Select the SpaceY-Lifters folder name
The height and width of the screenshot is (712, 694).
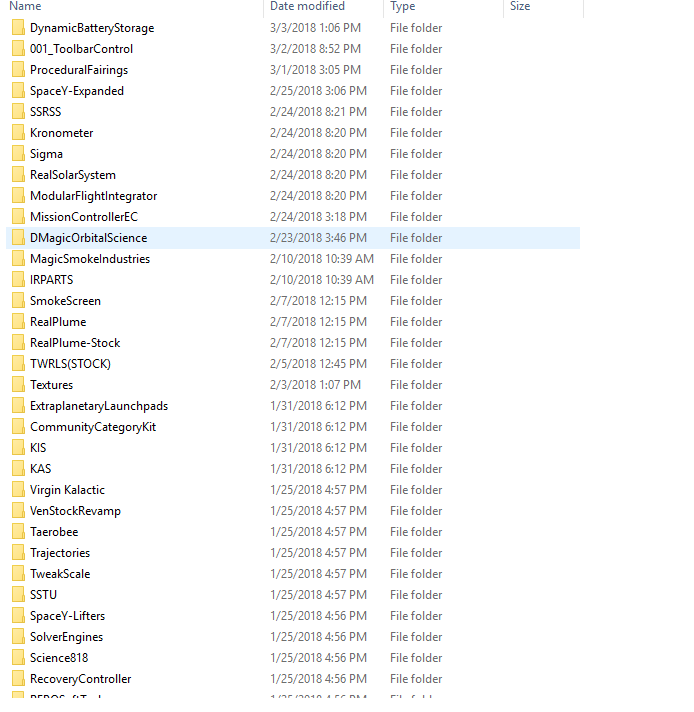(67, 616)
